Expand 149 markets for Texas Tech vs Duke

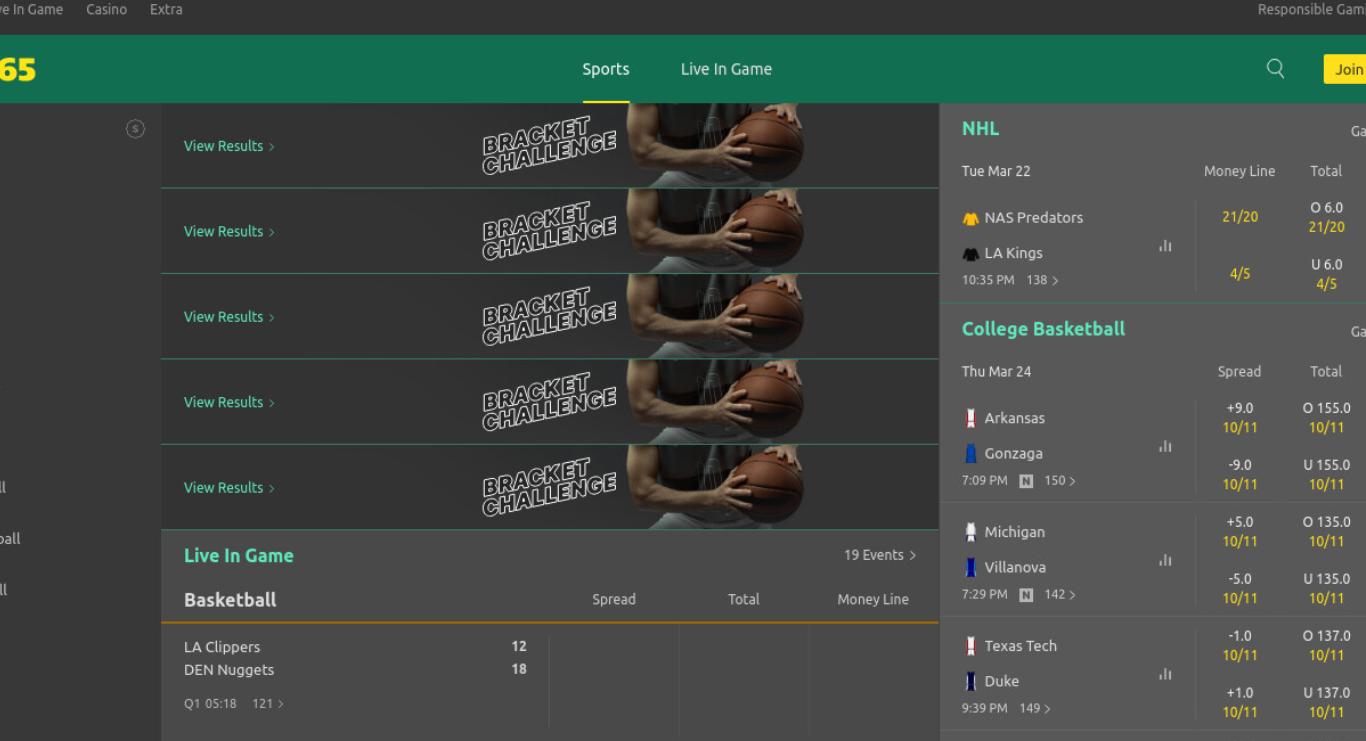1034,709
